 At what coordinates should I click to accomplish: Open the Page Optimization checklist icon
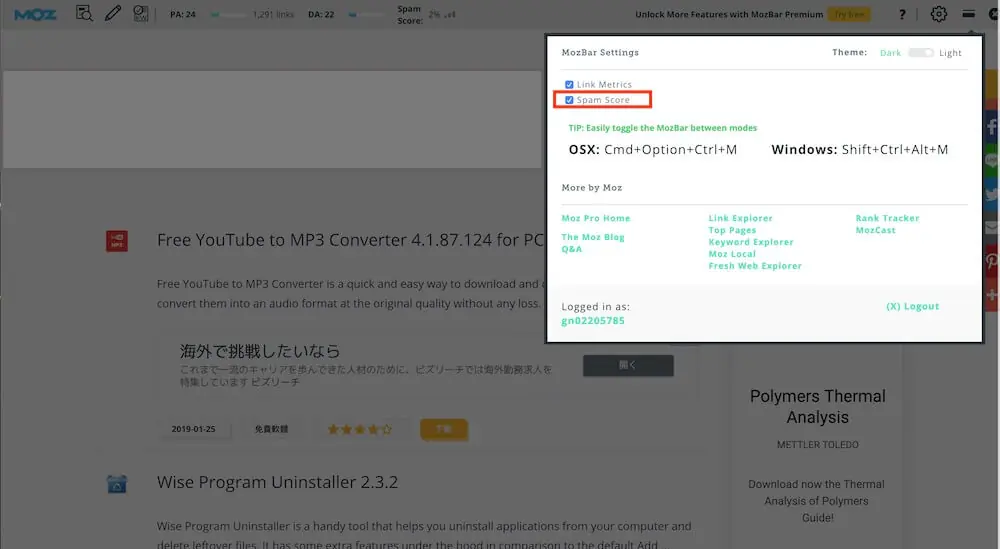pyautogui.click(x=141, y=13)
